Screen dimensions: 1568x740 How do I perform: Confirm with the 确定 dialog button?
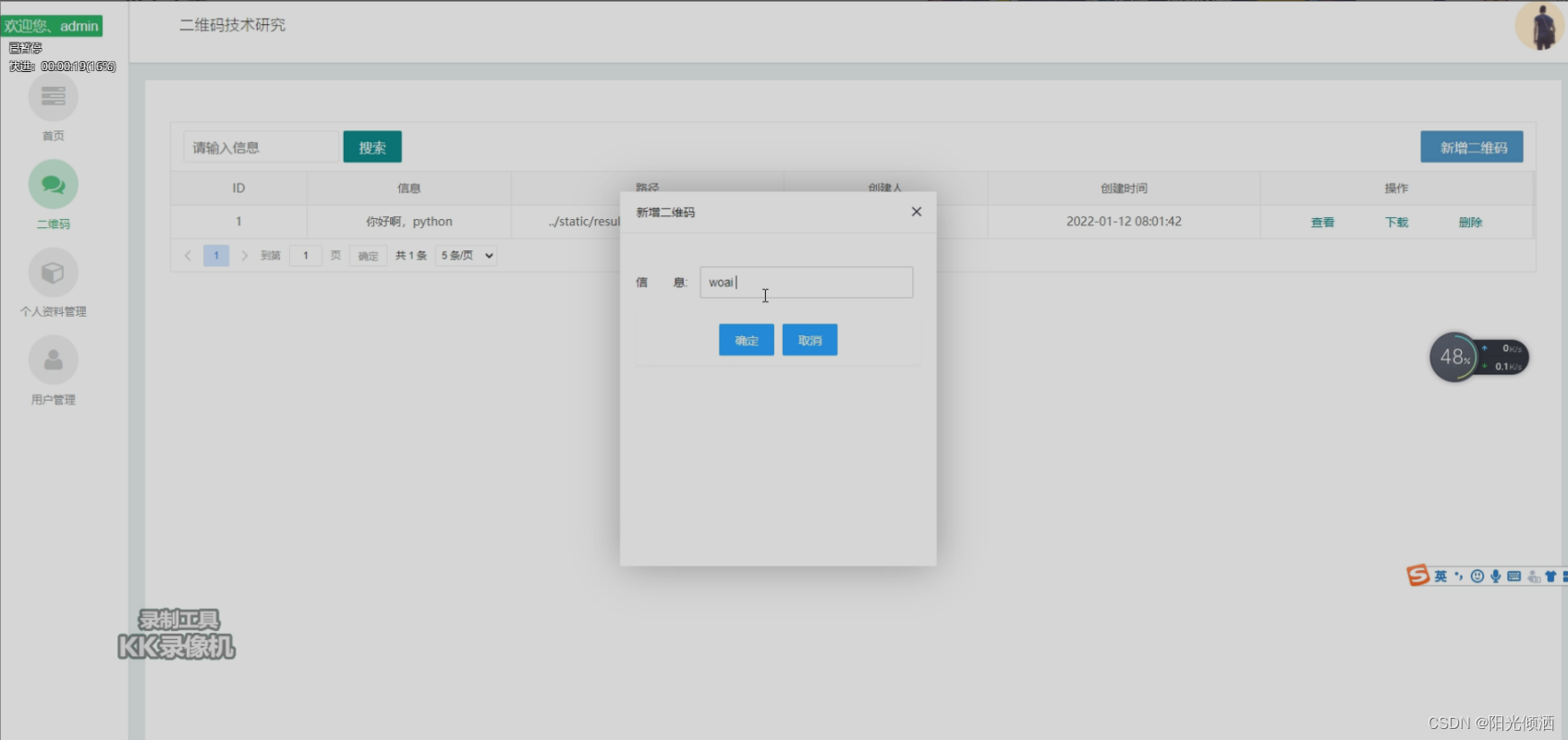(x=747, y=340)
